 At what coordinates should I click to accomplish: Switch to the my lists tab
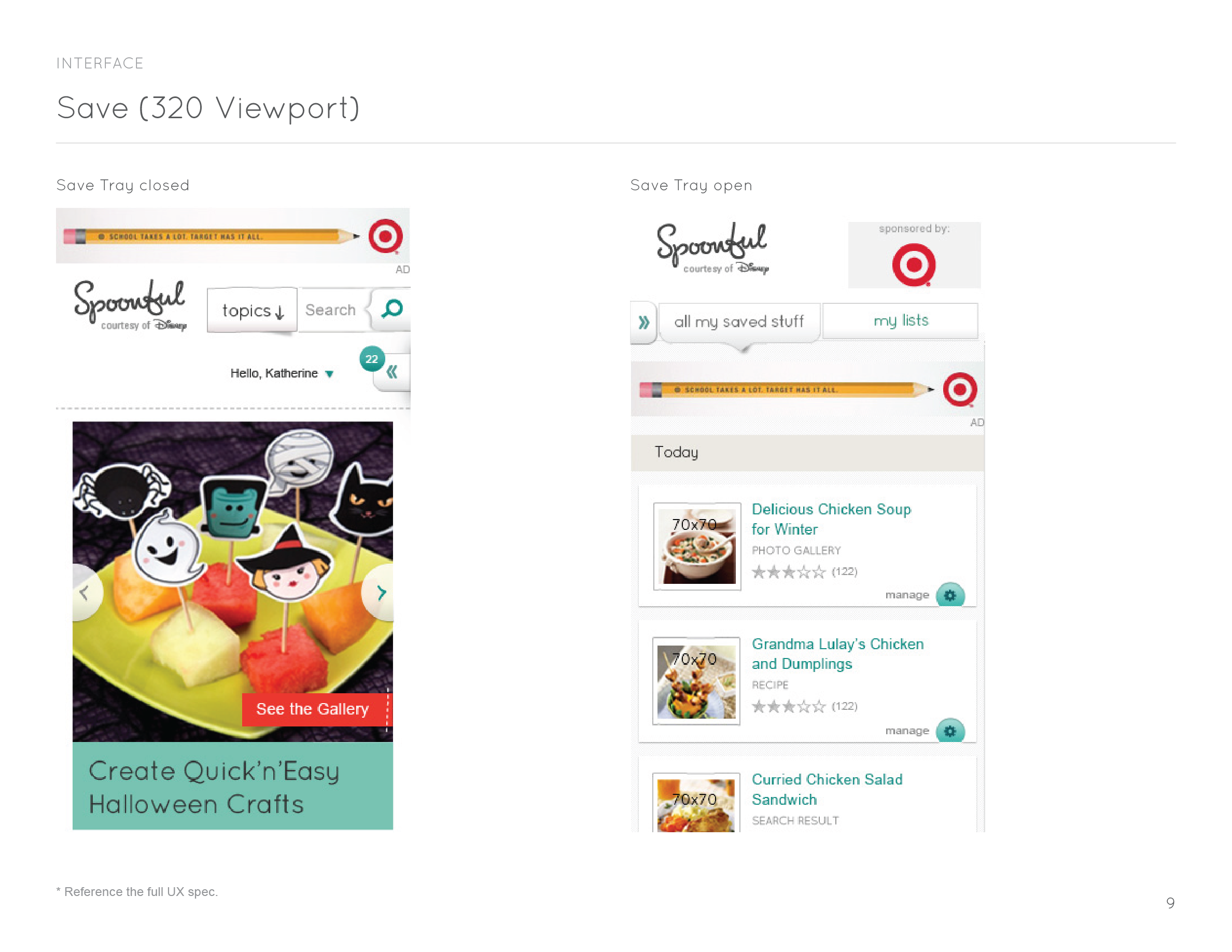coord(900,320)
